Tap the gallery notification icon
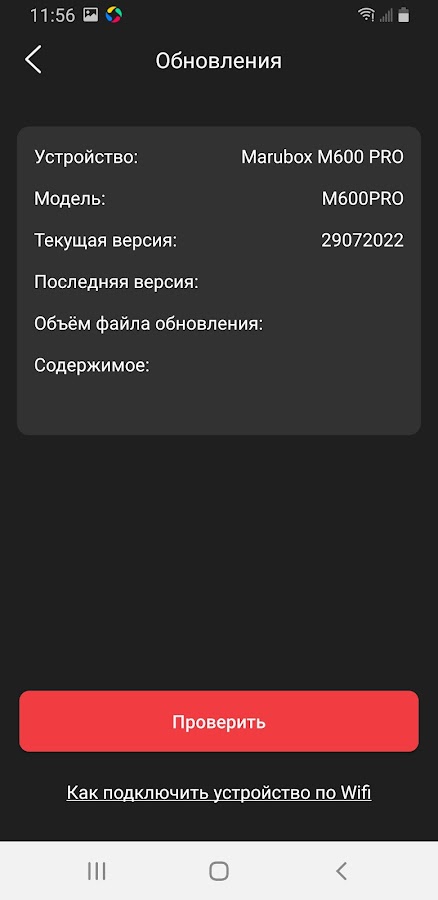The width and height of the screenshot is (438, 900). [x=90, y=15]
